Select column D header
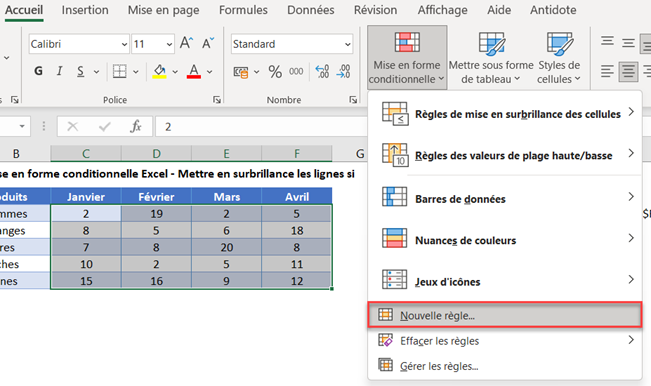651x386 pixels. click(x=156, y=154)
